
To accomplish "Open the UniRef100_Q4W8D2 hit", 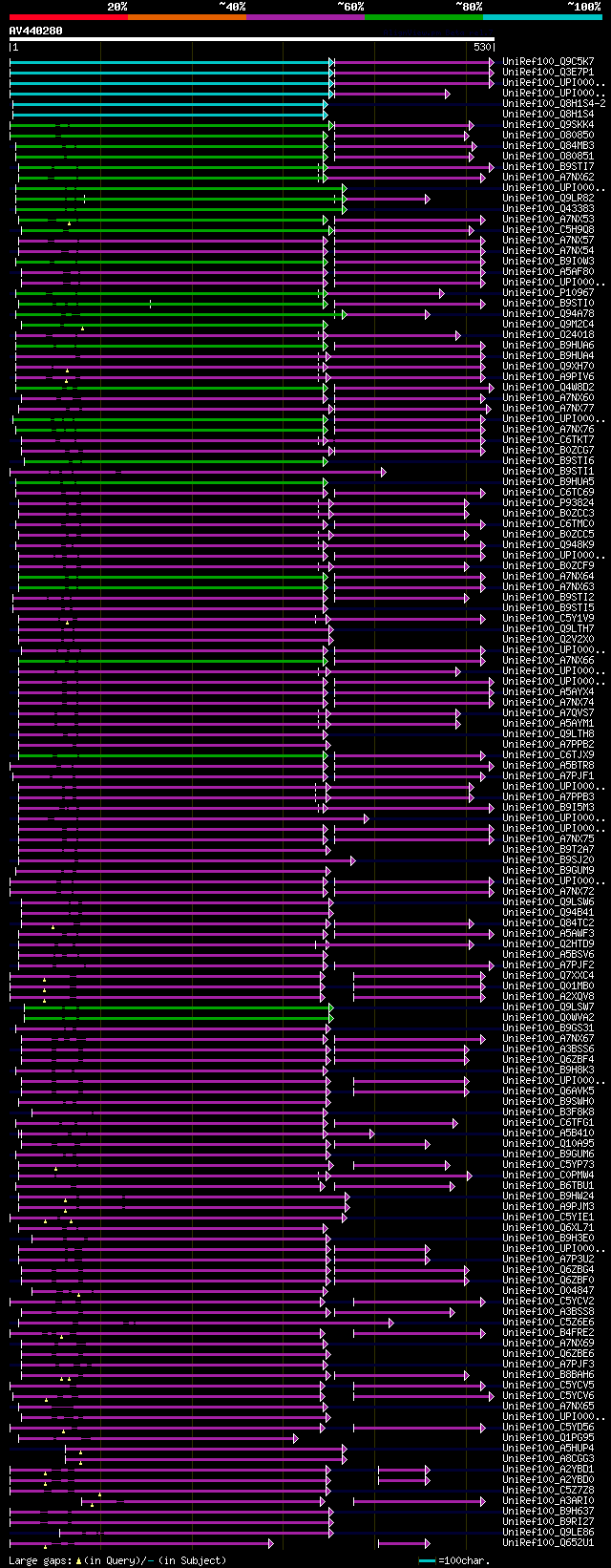I will pyautogui.click(x=548, y=387).
